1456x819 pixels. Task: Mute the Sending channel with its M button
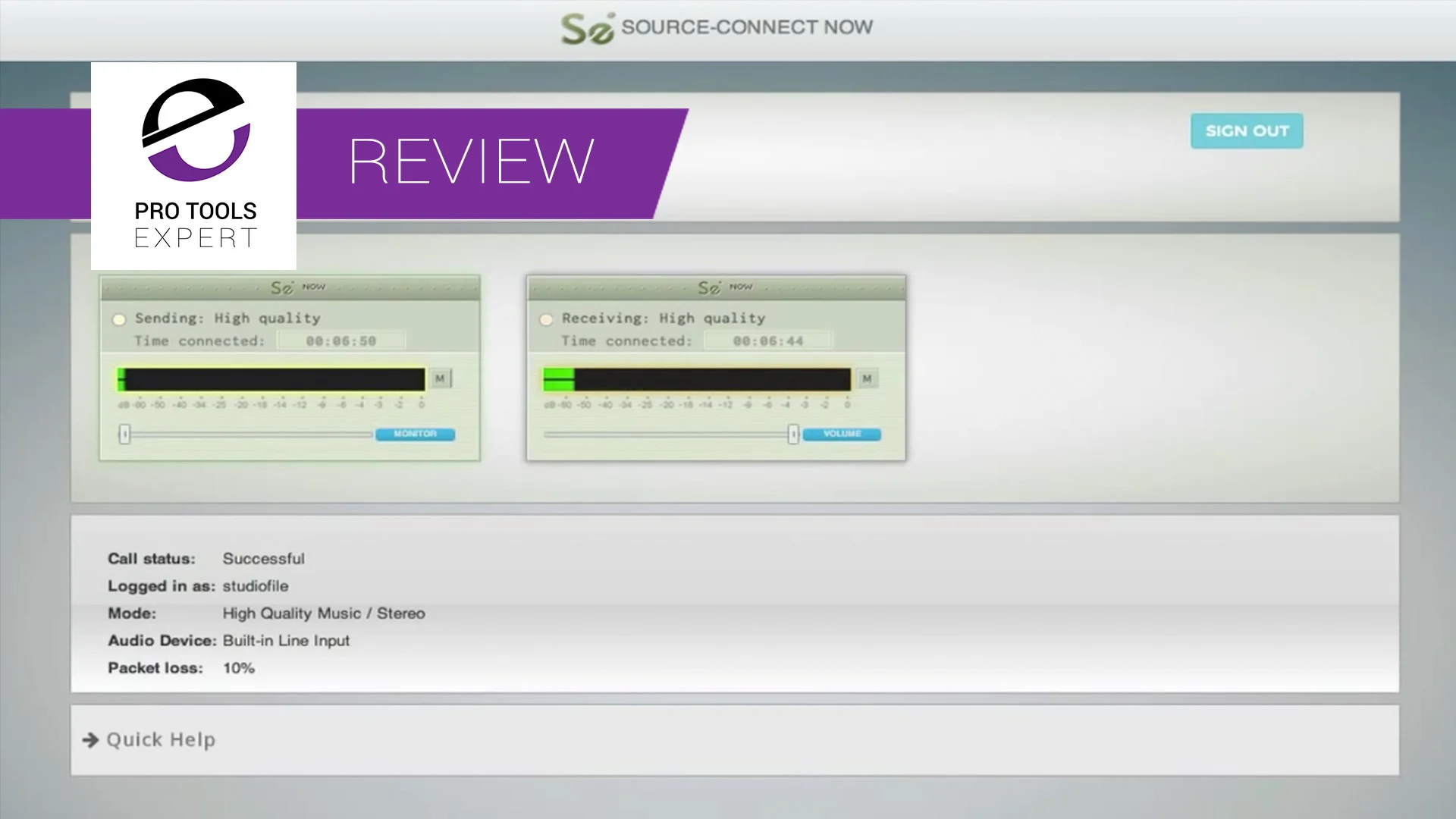(439, 378)
